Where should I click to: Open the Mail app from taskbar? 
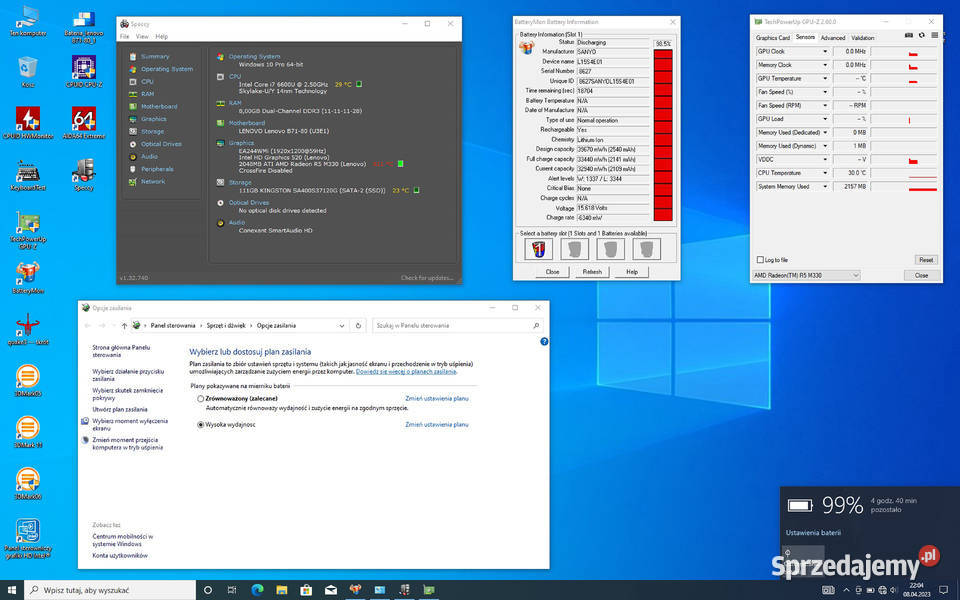click(x=331, y=590)
